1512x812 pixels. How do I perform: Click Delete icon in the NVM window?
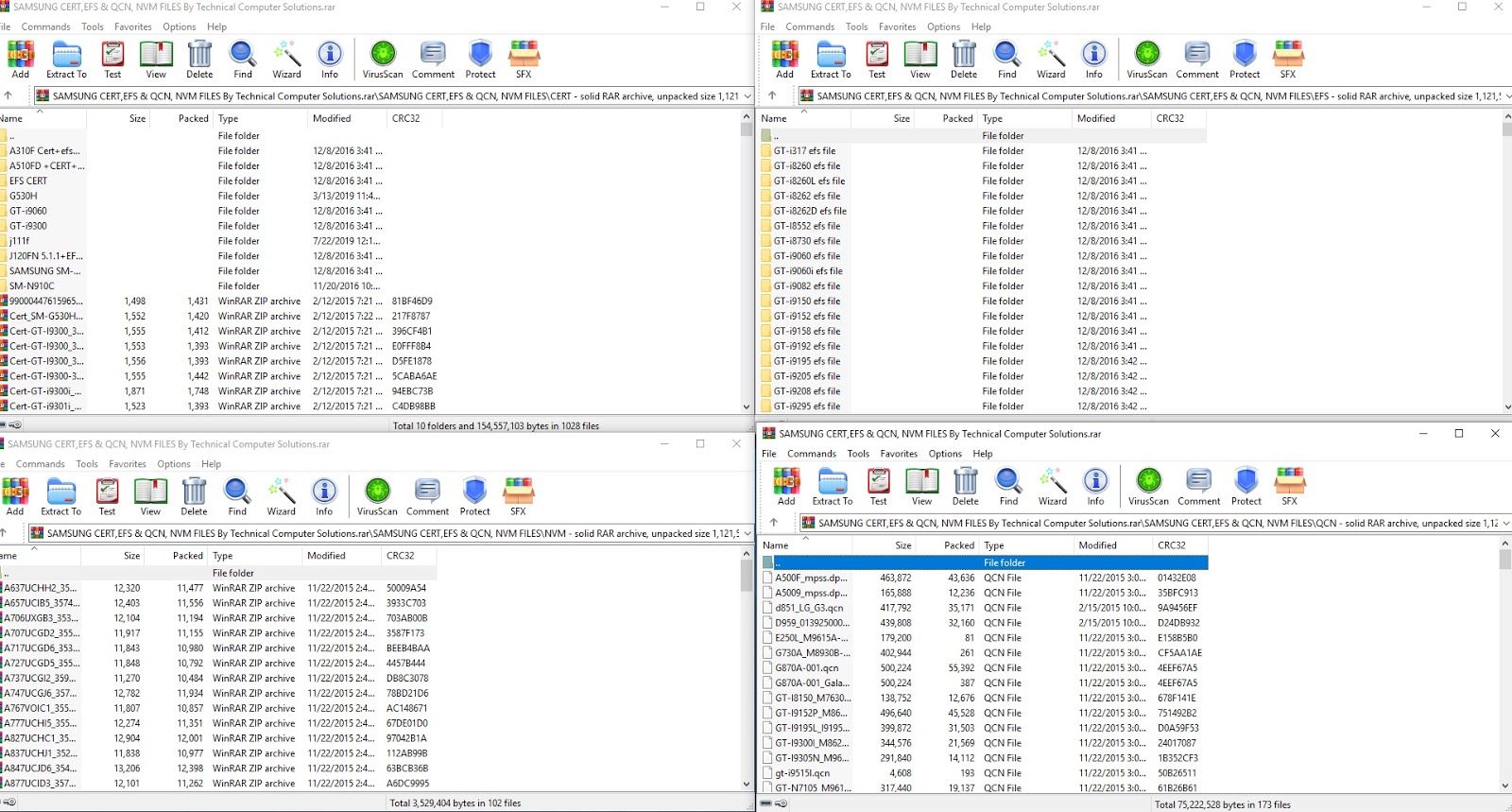click(x=194, y=496)
